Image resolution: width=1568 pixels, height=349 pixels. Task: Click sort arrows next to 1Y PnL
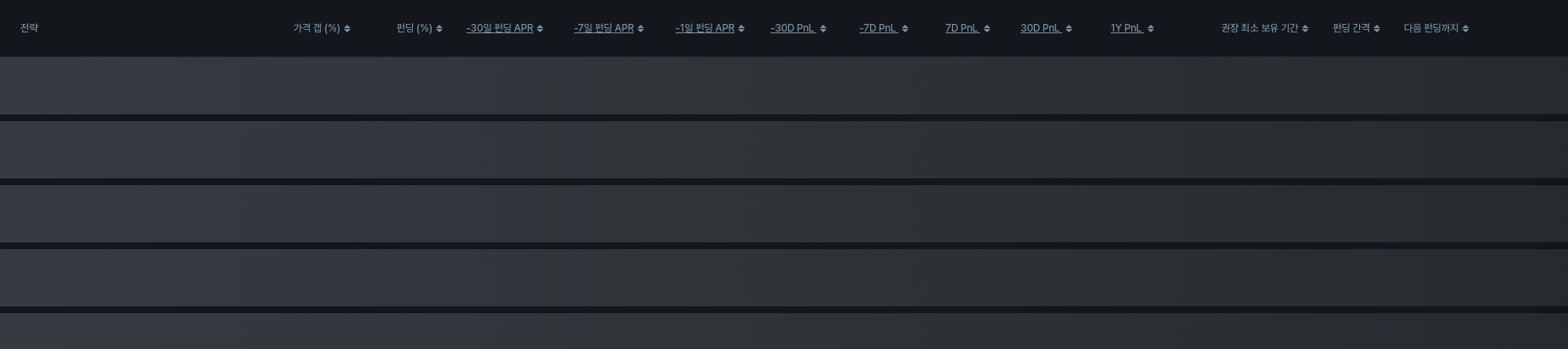1151,29
